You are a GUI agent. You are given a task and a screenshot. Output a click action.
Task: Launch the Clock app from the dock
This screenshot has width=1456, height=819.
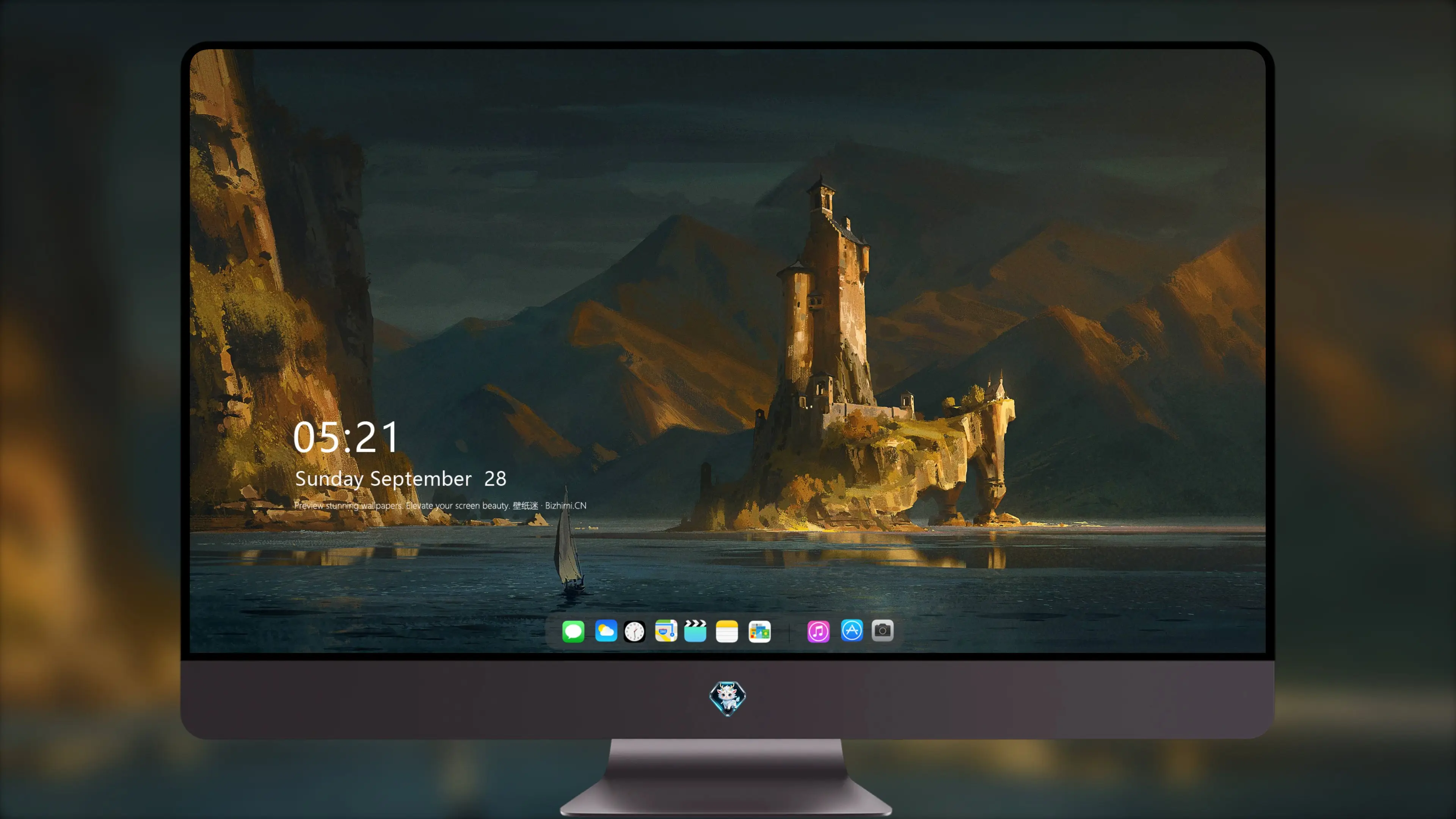(x=634, y=631)
